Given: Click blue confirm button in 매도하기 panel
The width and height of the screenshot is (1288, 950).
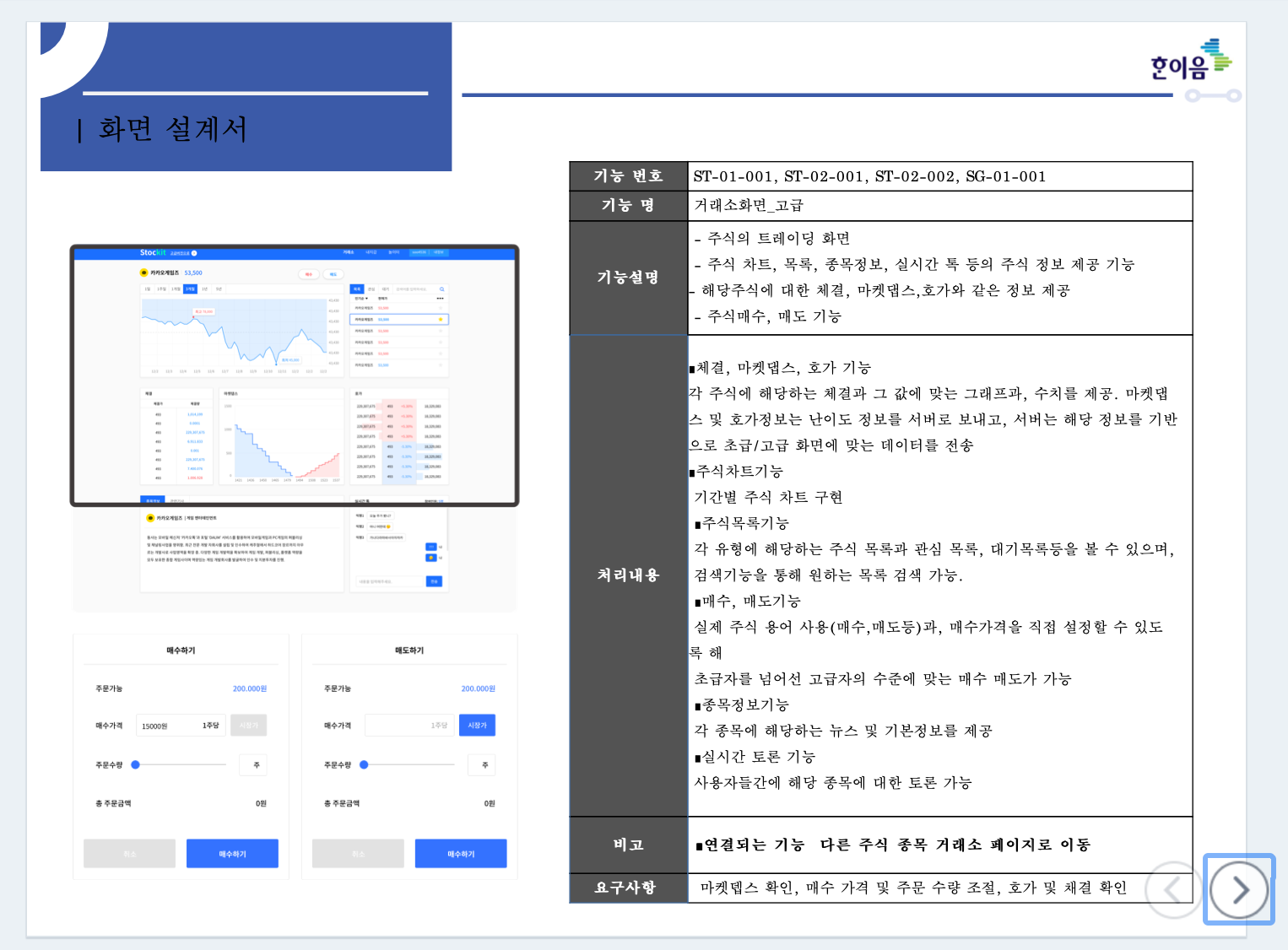Looking at the screenshot, I should (461, 854).
